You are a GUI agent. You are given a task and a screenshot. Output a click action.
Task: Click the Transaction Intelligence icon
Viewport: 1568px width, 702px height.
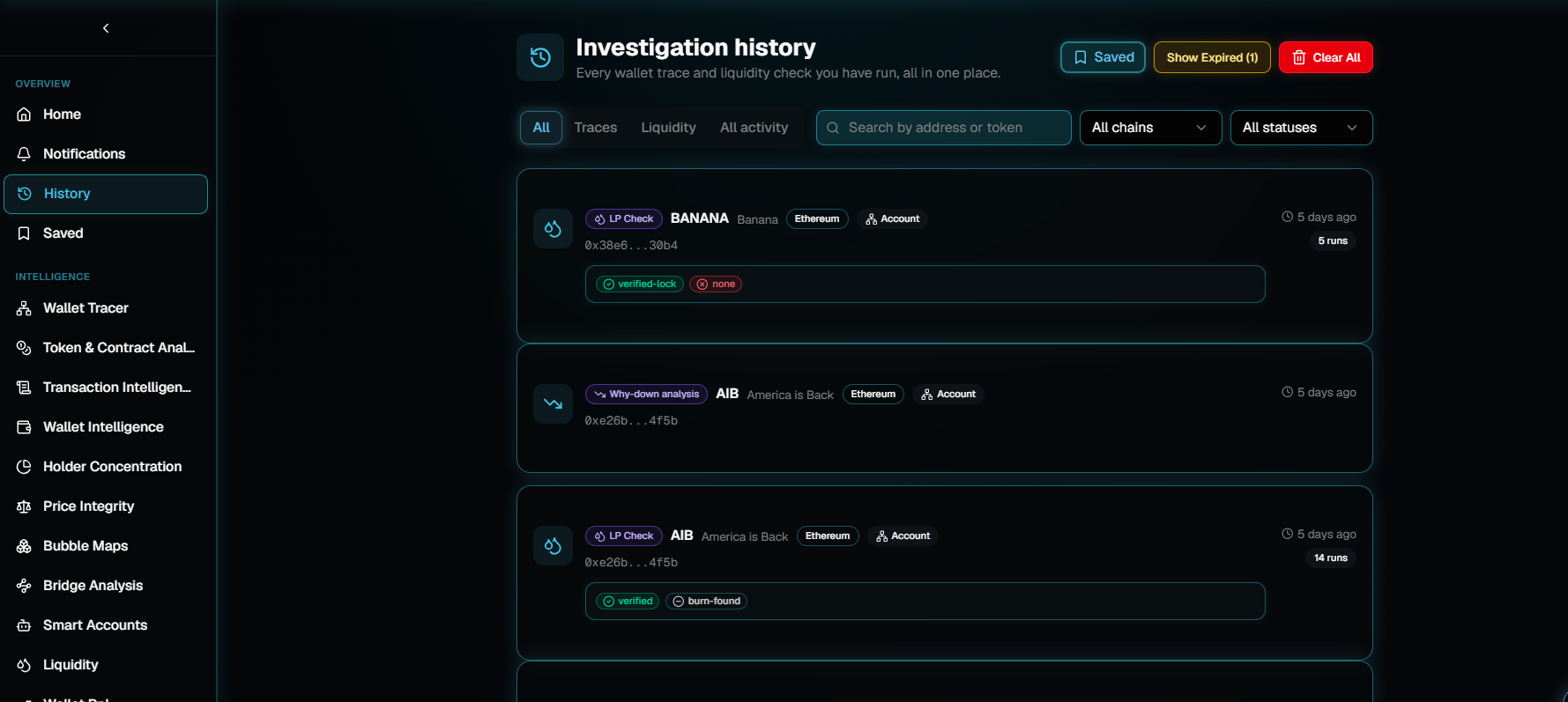[24, 388]
